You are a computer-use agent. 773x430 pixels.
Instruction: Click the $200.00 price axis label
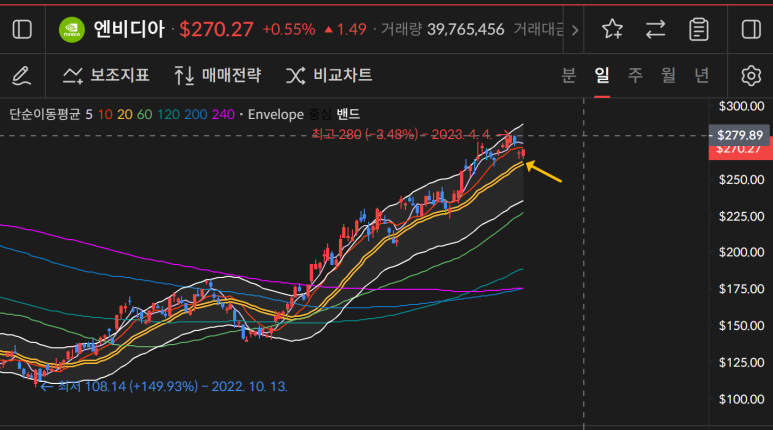click(x=741, y=252)
